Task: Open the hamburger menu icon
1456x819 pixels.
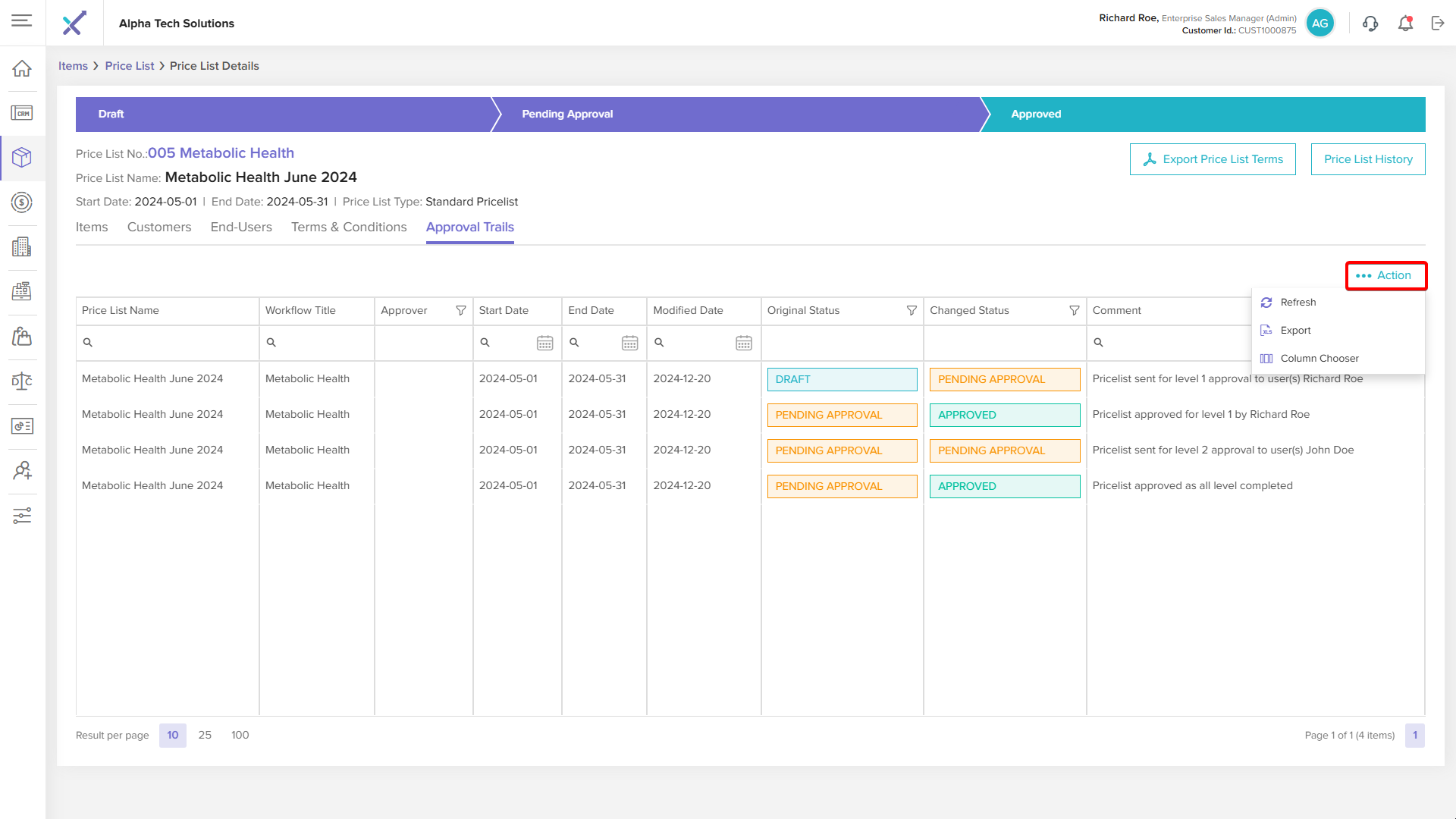Action: [22, 20]
